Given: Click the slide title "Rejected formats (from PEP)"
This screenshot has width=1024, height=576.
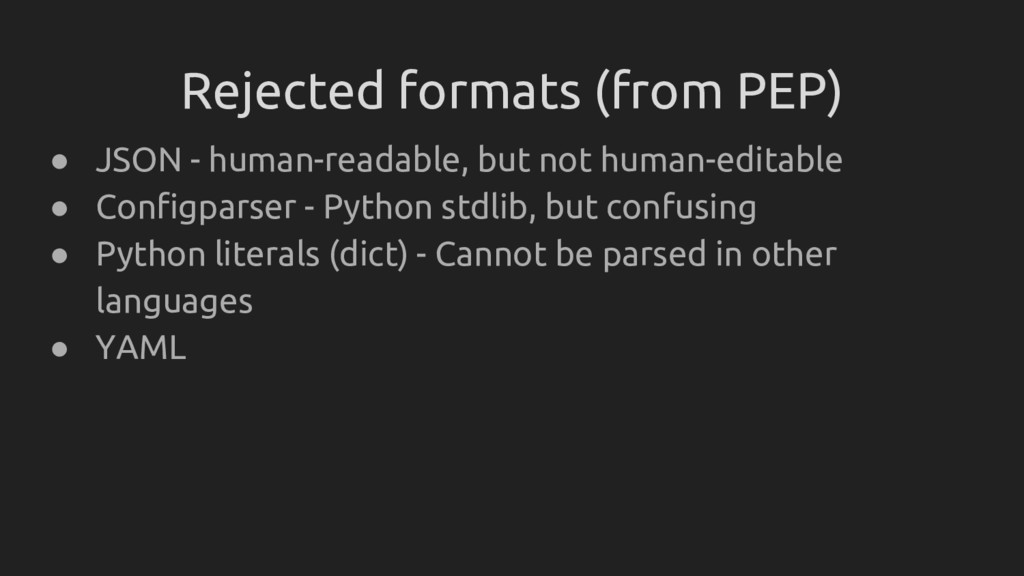Looking at the screenshot, I should pos(511,93).
